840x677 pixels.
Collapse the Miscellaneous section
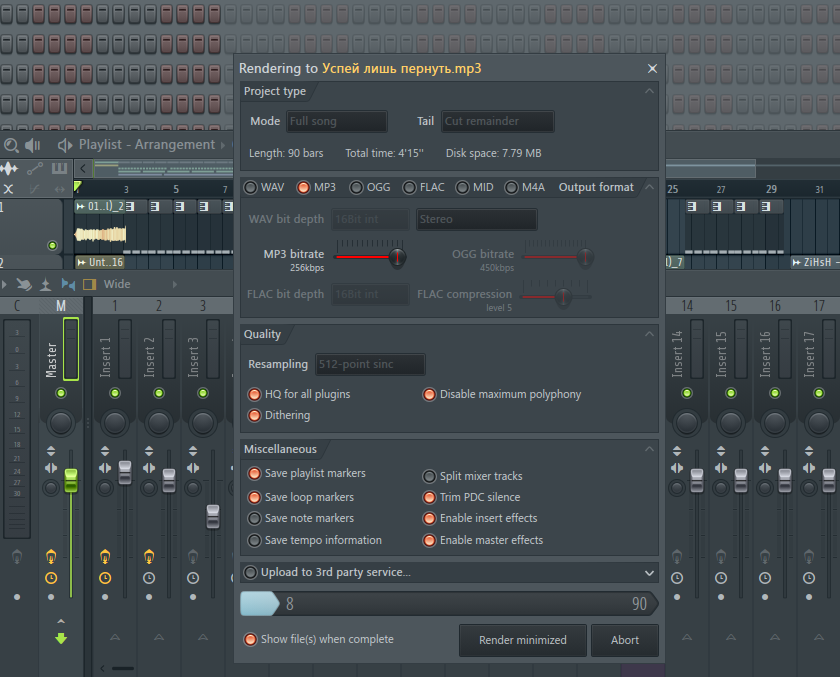point(649,449)
